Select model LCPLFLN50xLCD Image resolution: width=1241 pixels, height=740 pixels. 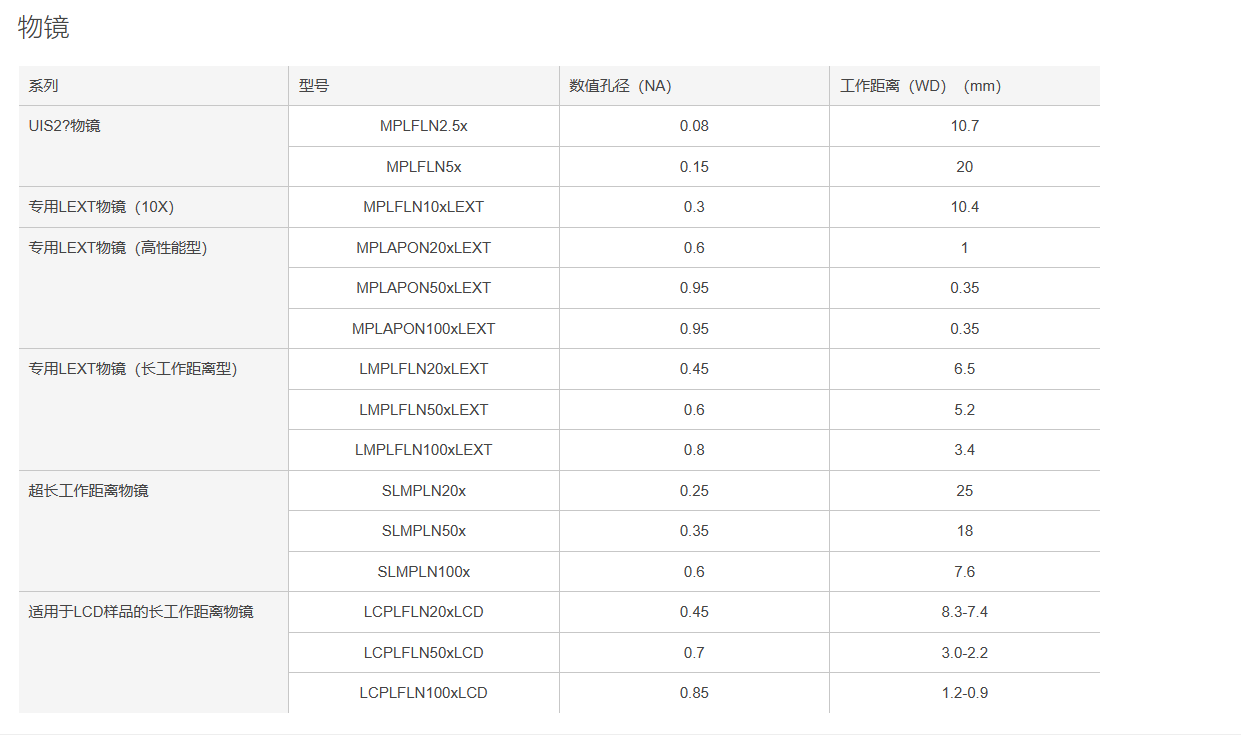pyautogui.click(x=424, y=653)
